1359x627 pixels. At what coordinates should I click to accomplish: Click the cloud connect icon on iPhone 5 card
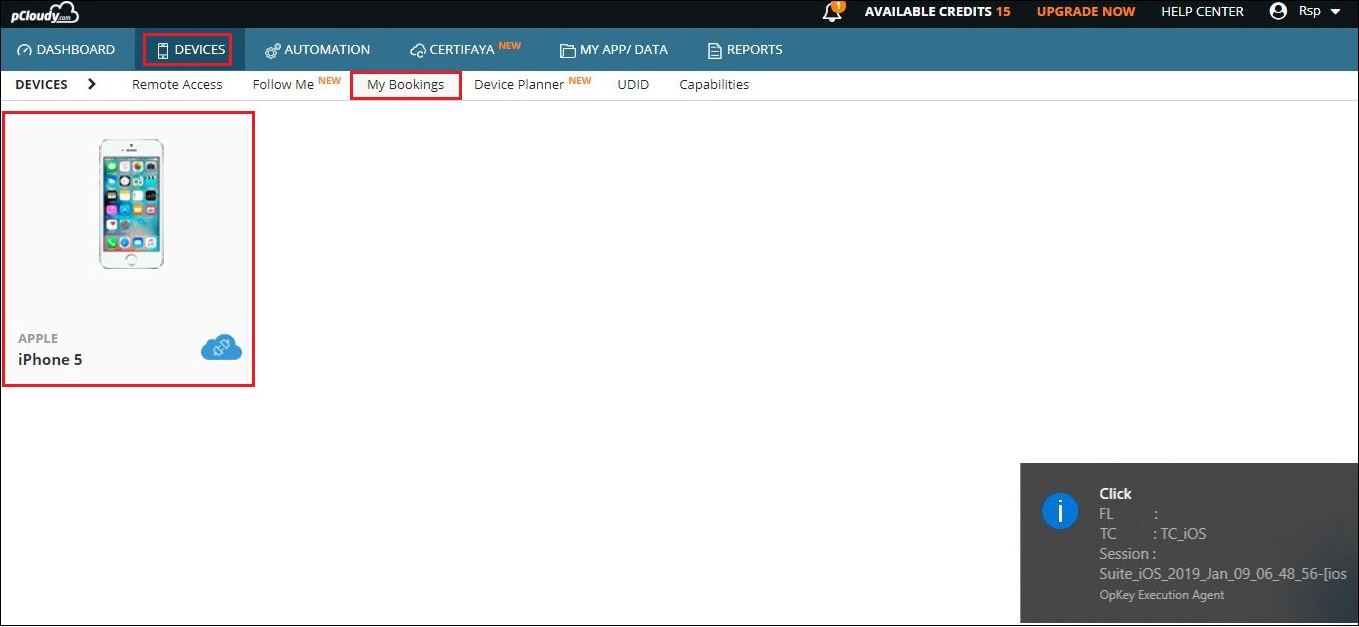pyautogui.click(x=221, y=347)
